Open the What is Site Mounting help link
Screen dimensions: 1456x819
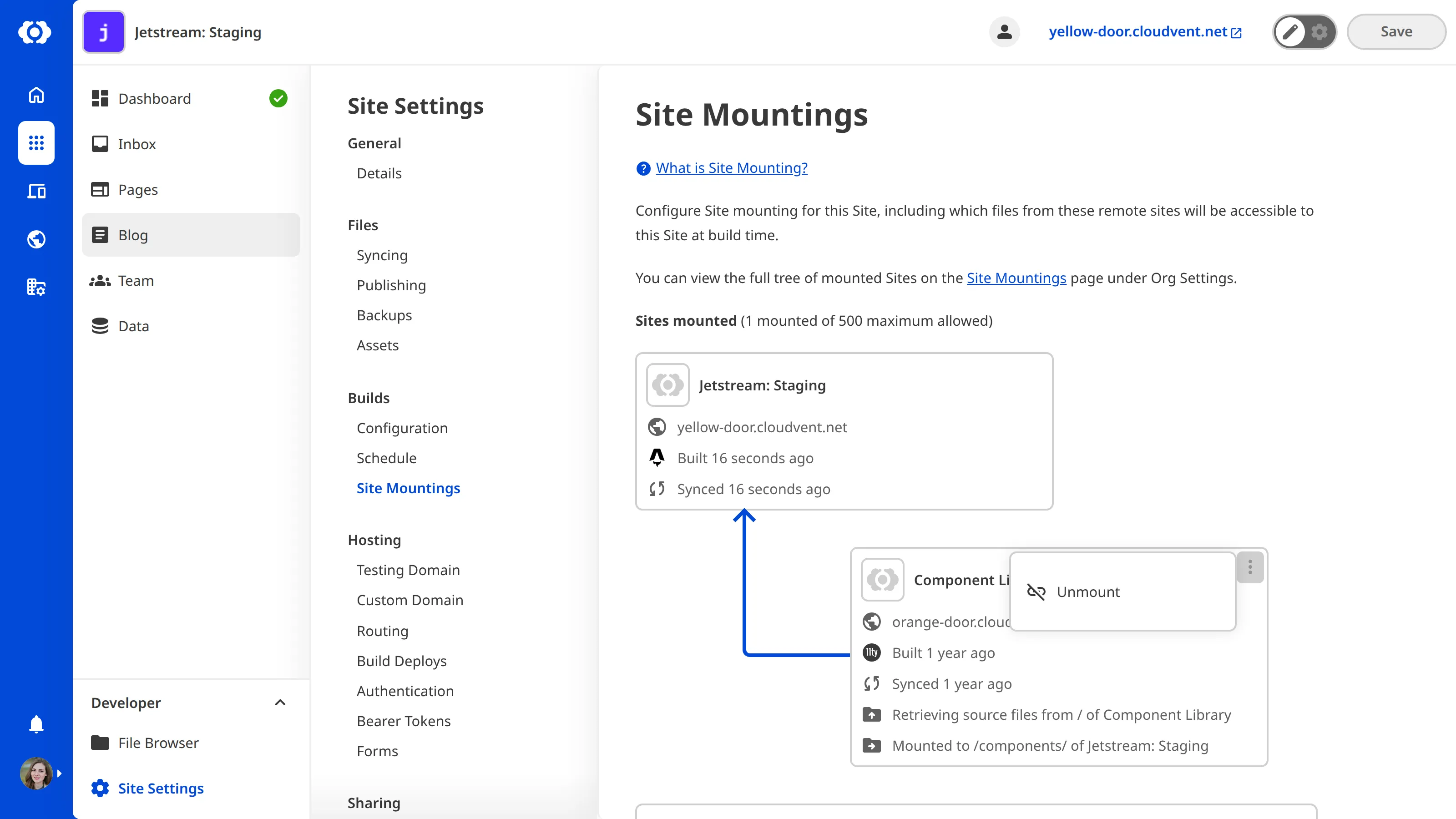pos(732,167)
